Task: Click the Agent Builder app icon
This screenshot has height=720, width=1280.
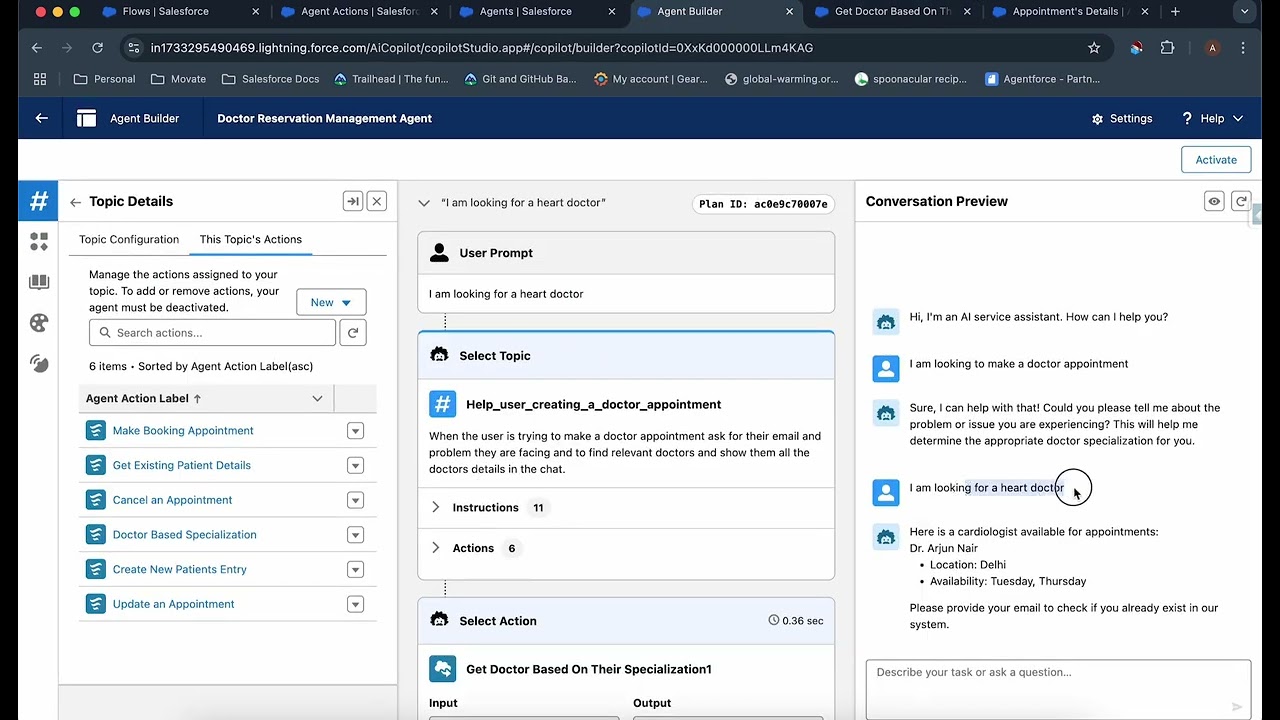Action: [87, 118]
